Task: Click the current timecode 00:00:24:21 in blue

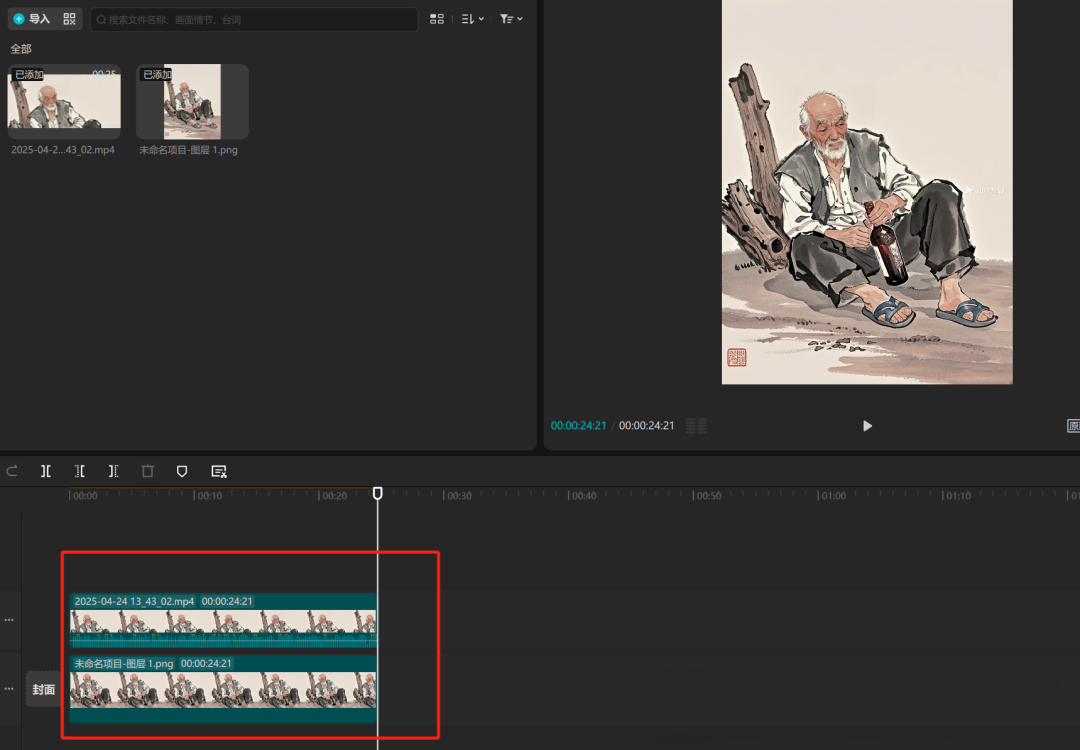Action: [x=578, y=426]
